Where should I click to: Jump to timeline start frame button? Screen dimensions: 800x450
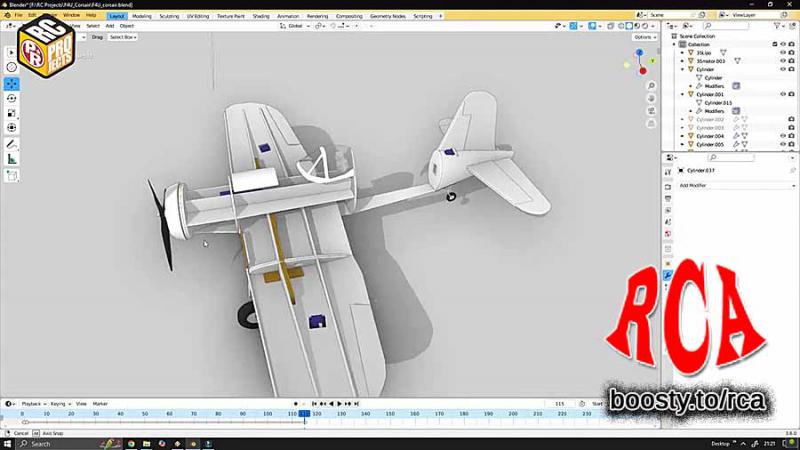coord(314,404)
